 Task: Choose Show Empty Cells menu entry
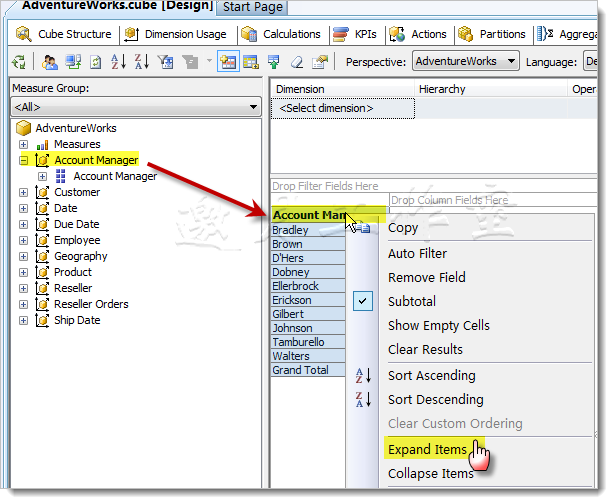pos(439,325)
